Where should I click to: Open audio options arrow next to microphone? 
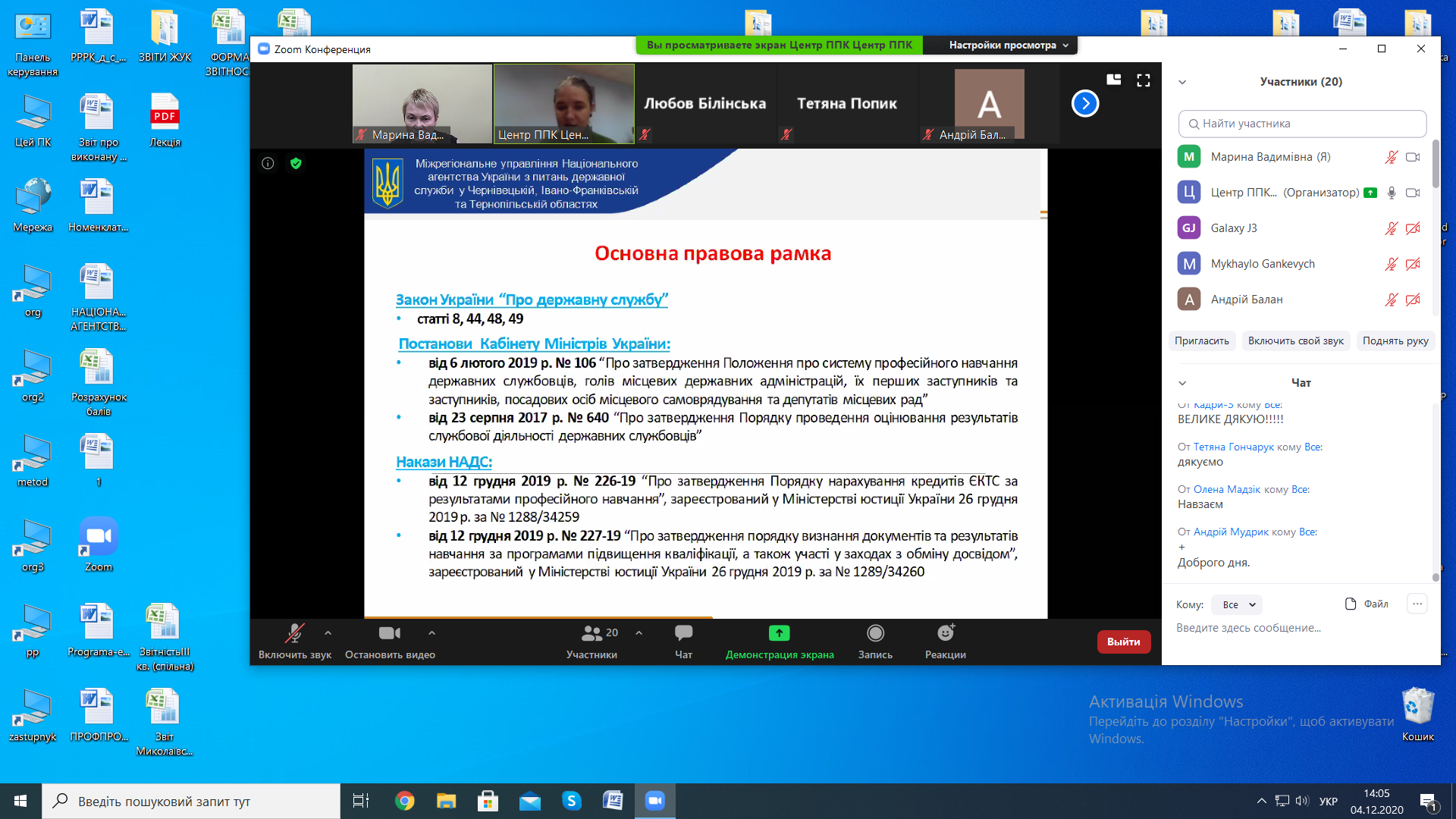[x=328, y=632]
